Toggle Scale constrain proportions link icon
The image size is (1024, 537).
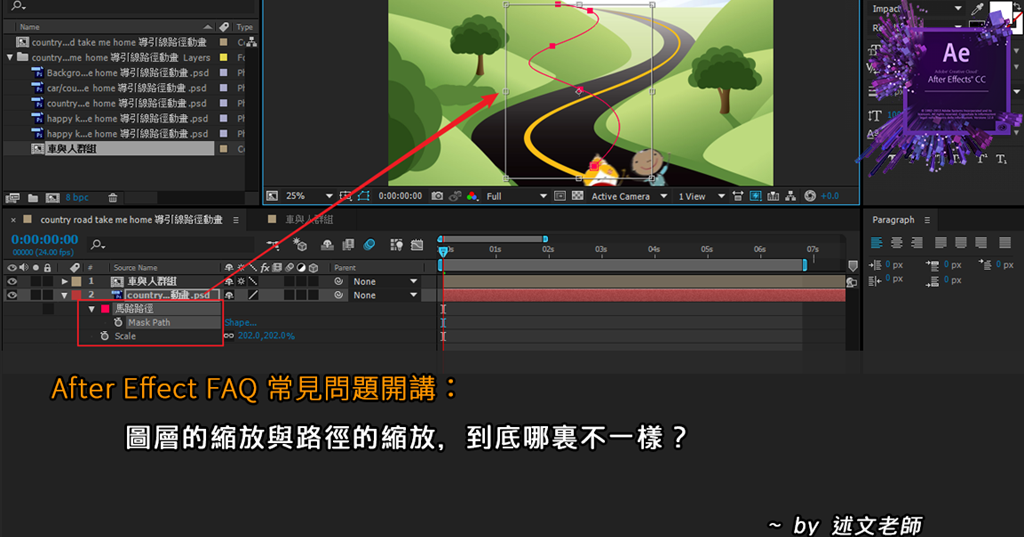click(229, 336)
